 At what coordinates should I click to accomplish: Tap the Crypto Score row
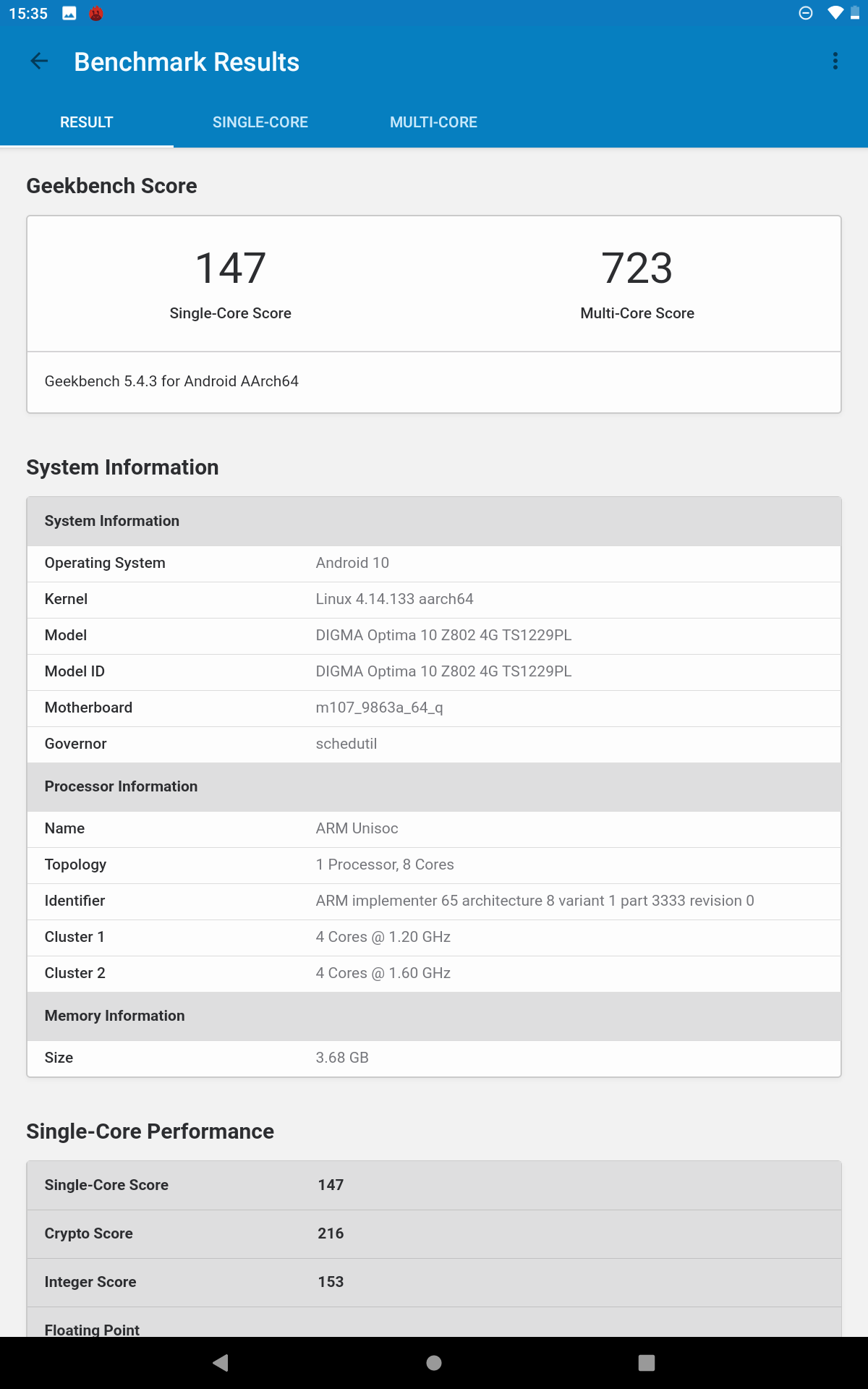click(434, 1234)
